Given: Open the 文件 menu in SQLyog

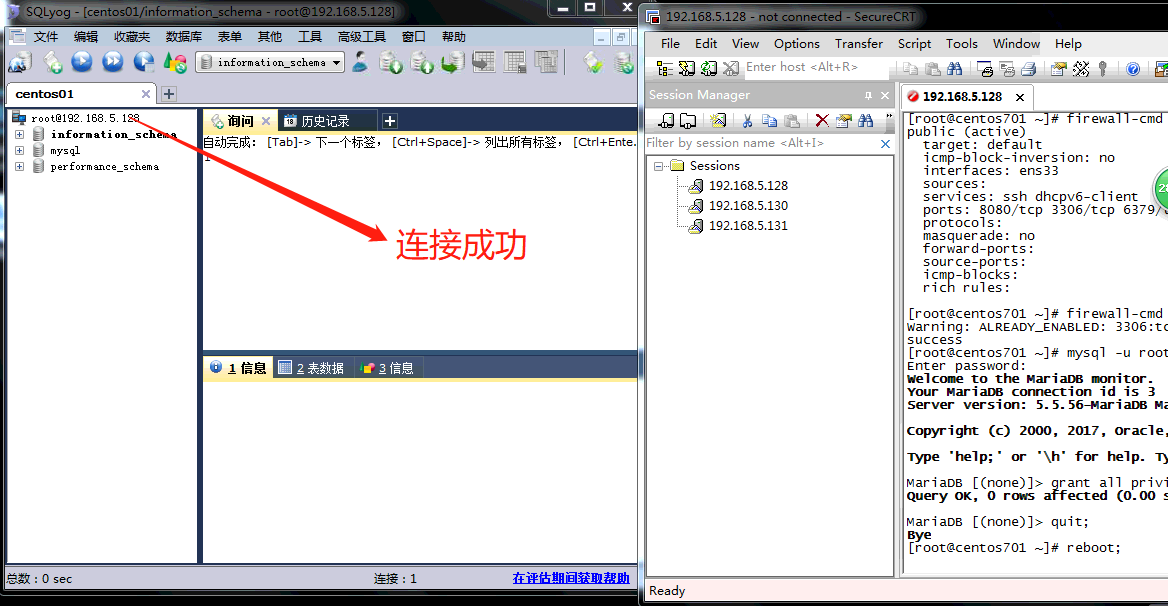Looking at the screenshot, I should [x=45, y=36].
